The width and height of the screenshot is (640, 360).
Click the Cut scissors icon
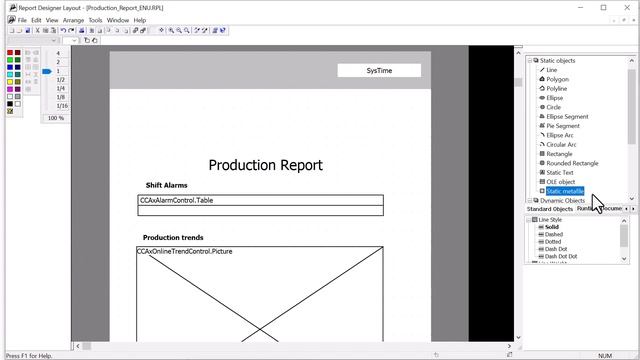click(x=37, y=31)
